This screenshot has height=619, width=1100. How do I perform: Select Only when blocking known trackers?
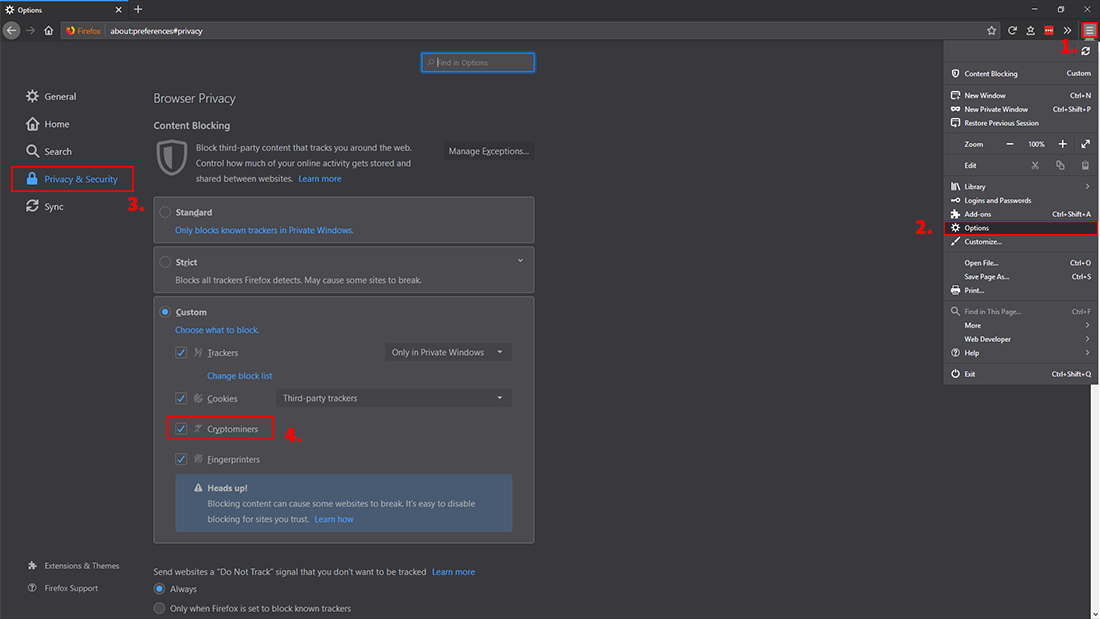click(x=159, y=608)
